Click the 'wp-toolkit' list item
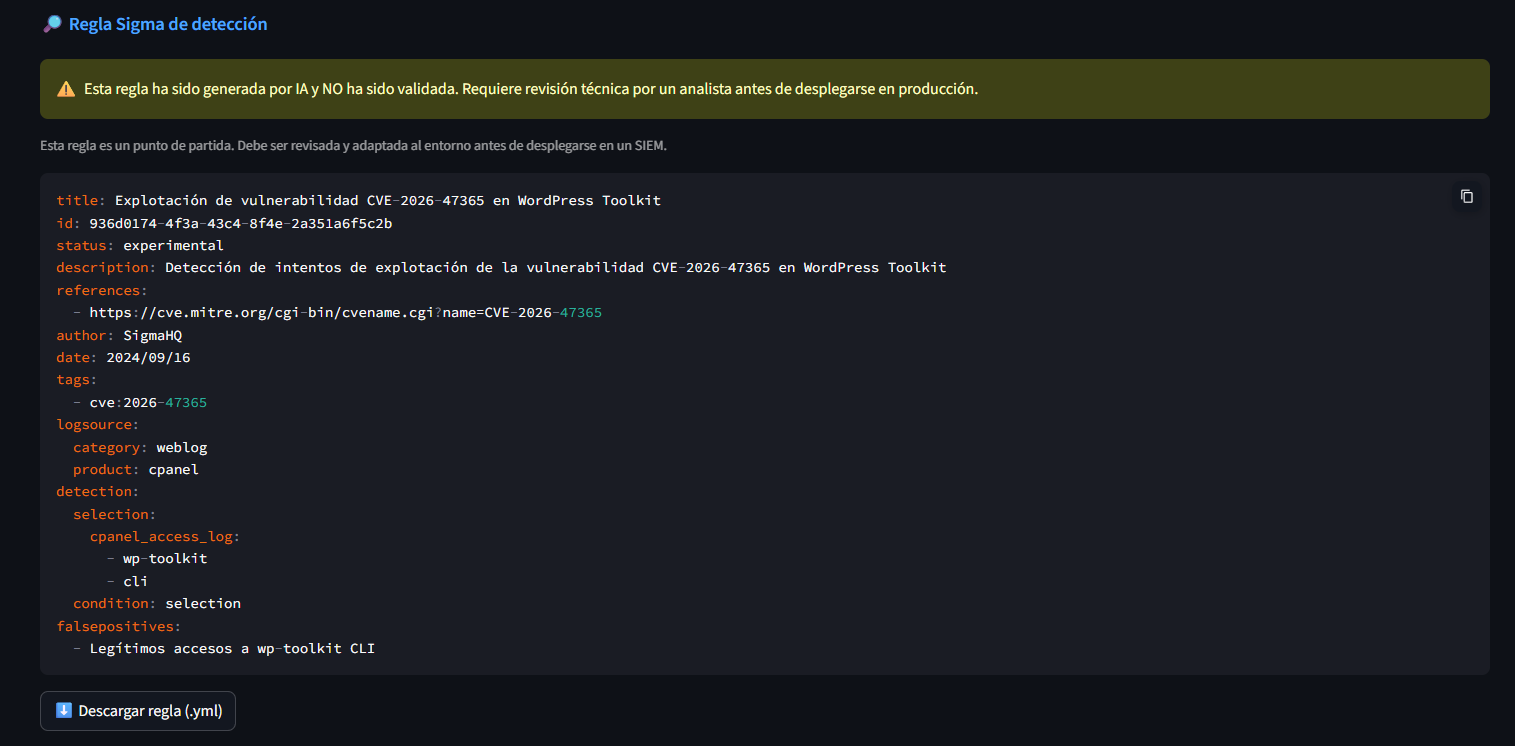Viewport: 1515px width, 747px height. (165, 558)
